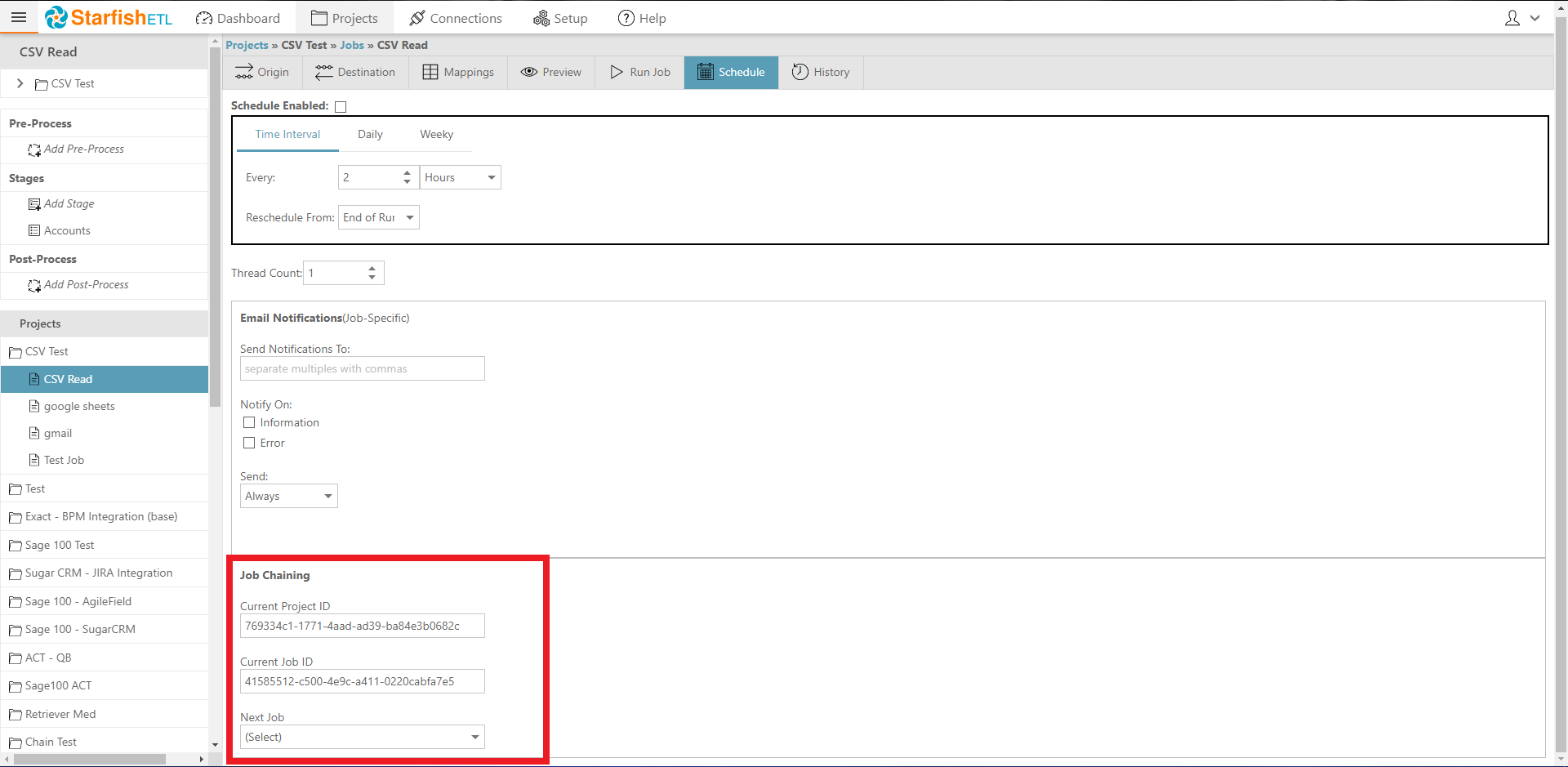
Task: Switch to the Daily schedule tab
Action: [370, 135]
